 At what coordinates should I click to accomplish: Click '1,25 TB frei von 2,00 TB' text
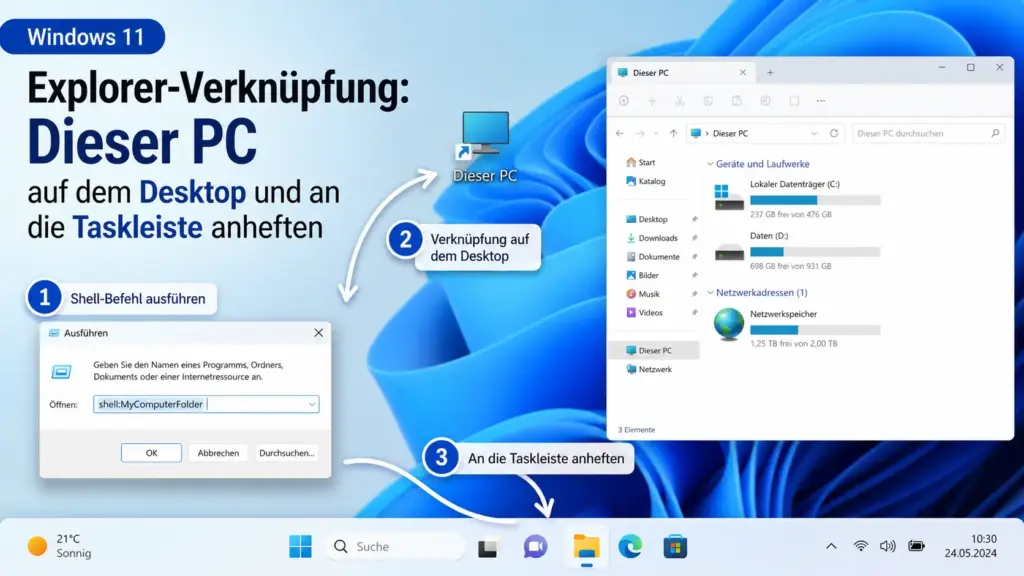(793, 344)
